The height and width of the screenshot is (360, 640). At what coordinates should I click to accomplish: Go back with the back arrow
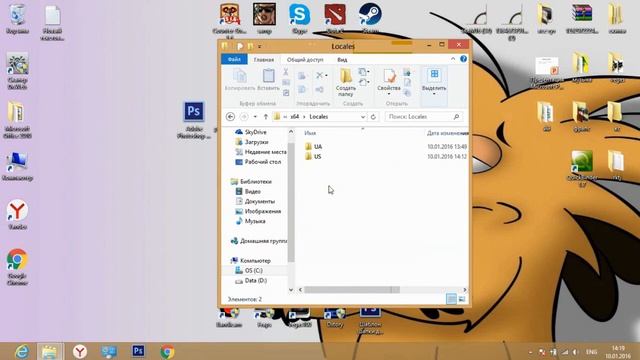click(x=230, y=117)
